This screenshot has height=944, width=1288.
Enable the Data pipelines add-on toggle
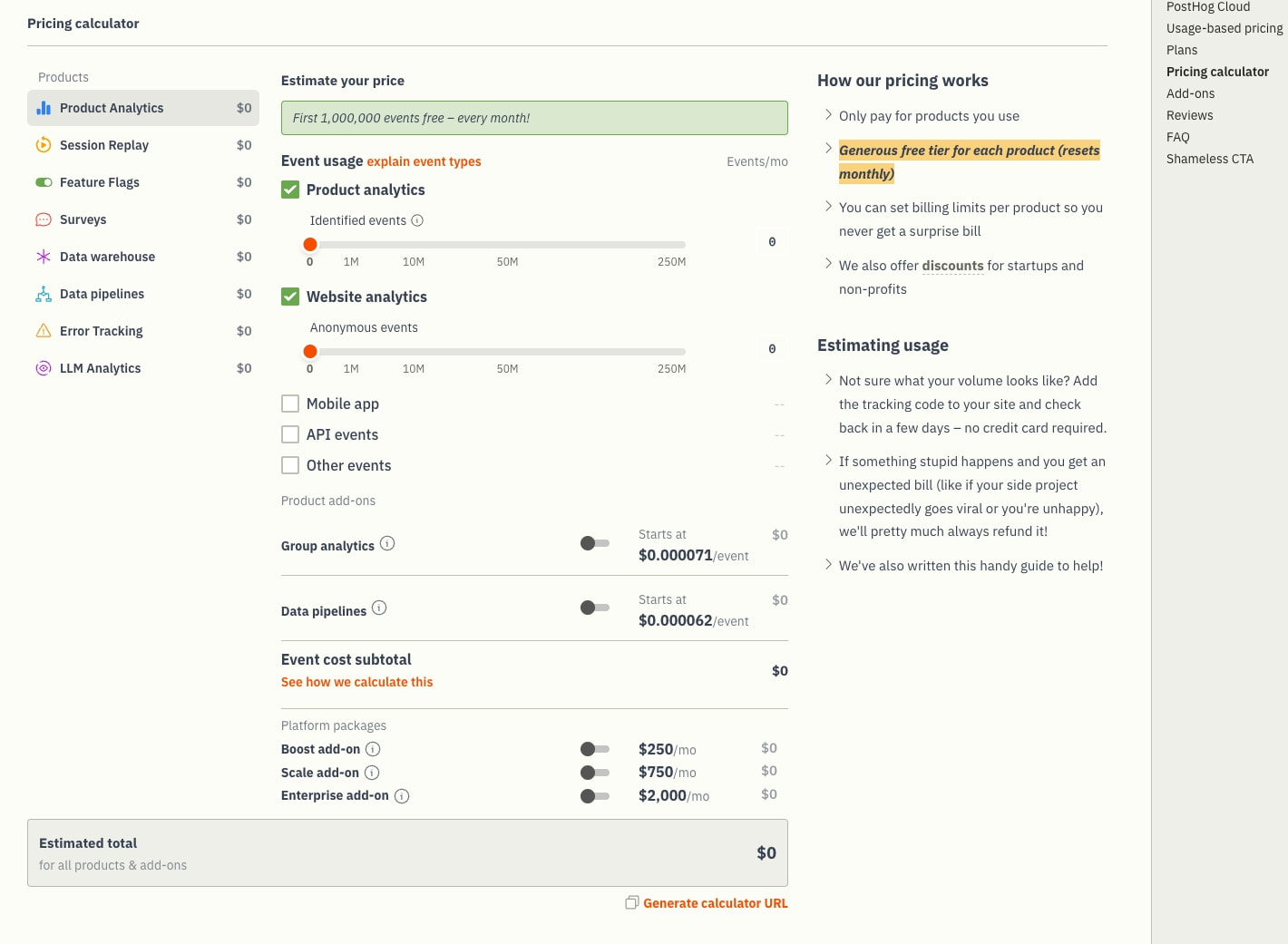click(595, 608)
